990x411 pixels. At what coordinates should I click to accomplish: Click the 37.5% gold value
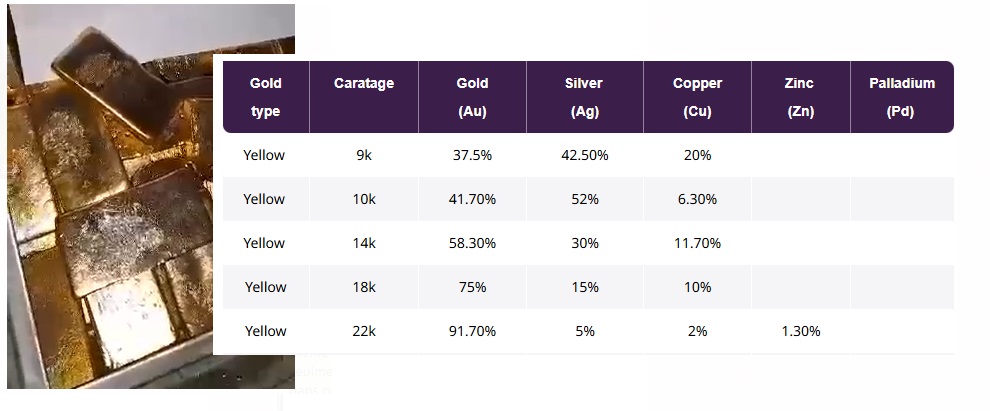click(472, 155)
